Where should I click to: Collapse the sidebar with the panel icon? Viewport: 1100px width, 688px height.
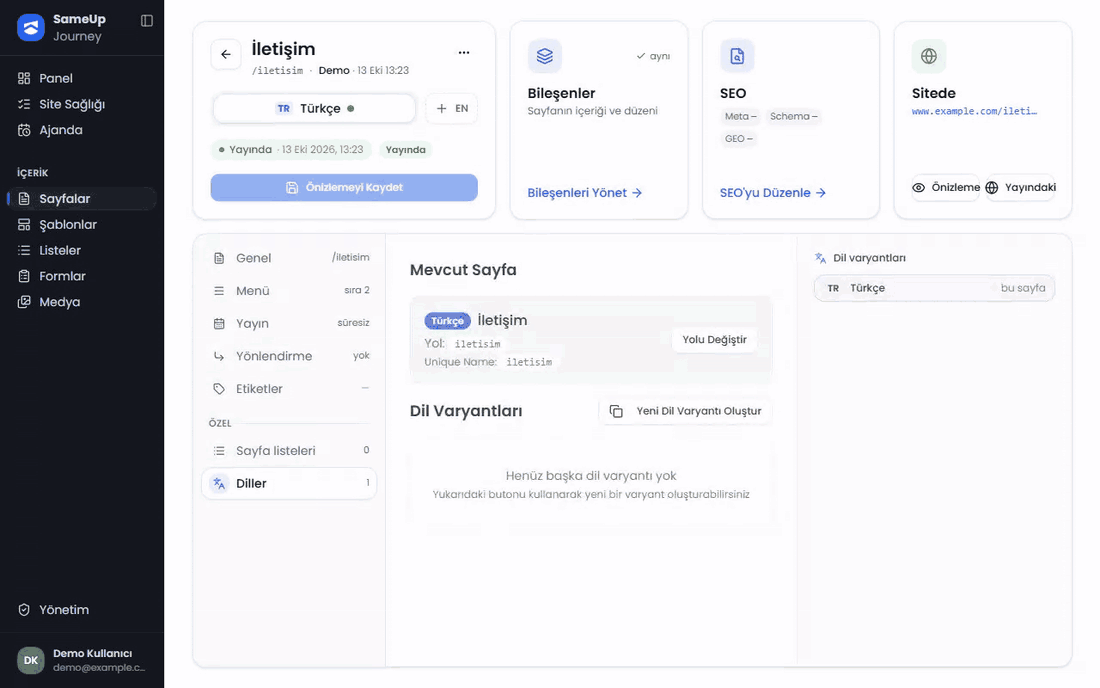click(147, 21)
